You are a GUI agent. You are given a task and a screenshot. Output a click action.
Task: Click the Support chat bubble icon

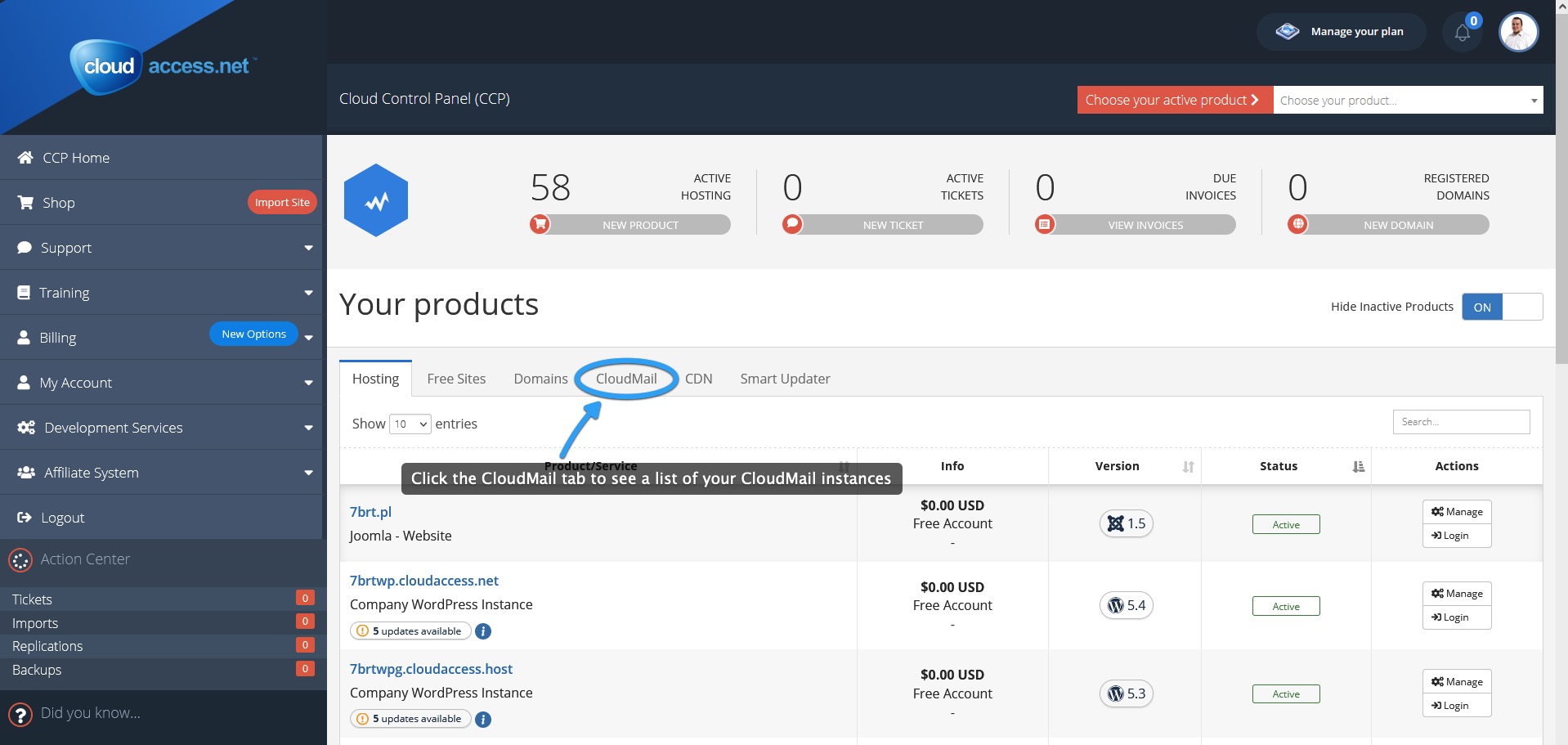[25, 247]
